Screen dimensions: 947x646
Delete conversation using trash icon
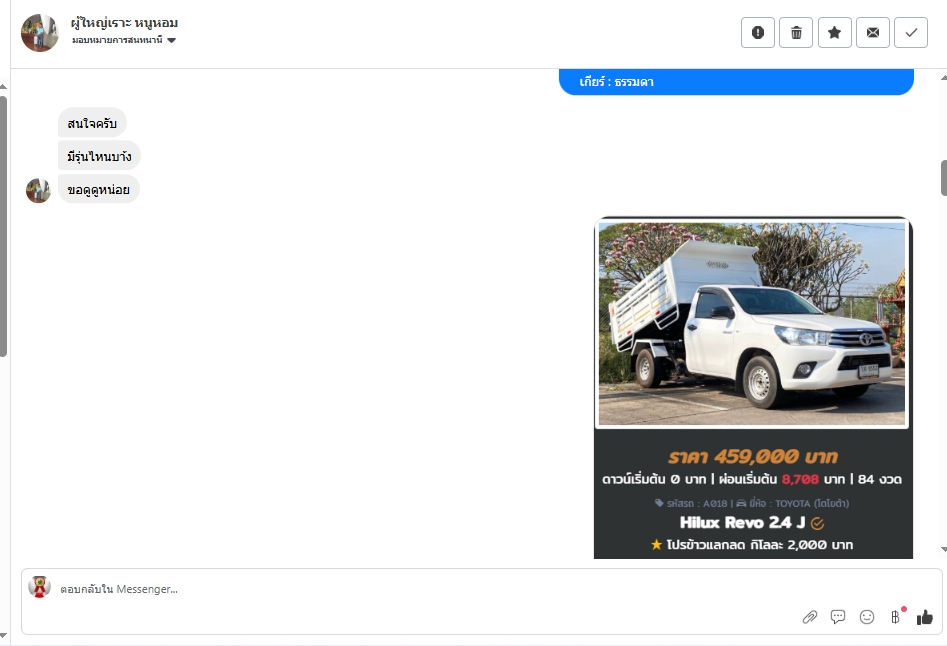pos(796,33)
